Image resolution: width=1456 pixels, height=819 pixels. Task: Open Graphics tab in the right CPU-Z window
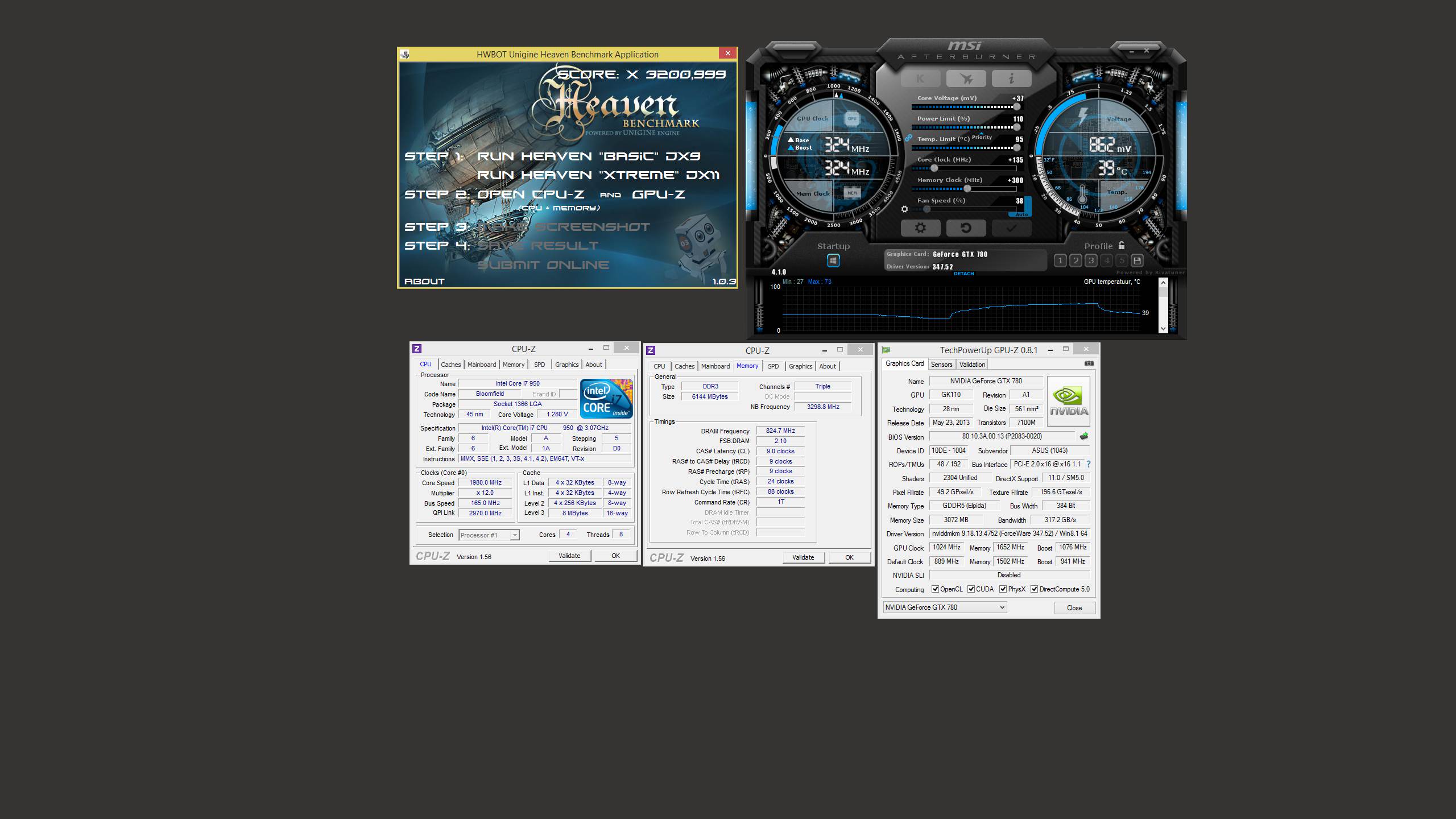800,366
